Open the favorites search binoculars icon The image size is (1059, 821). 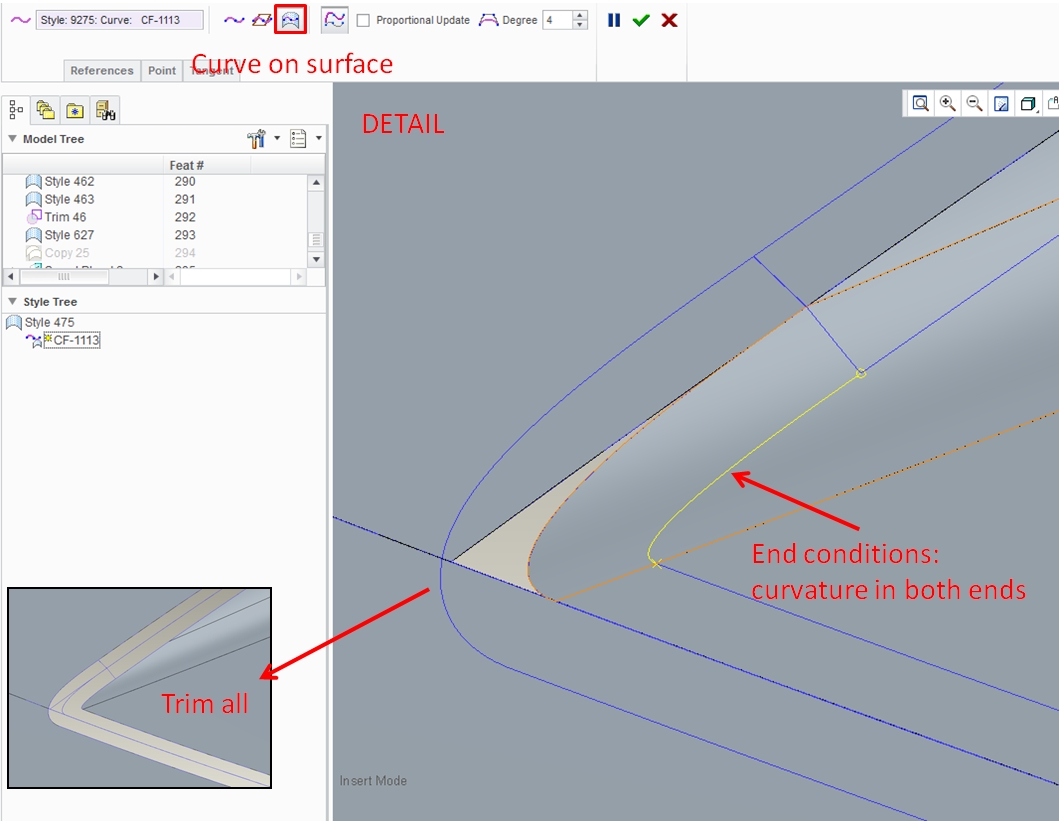click(105, 110)
